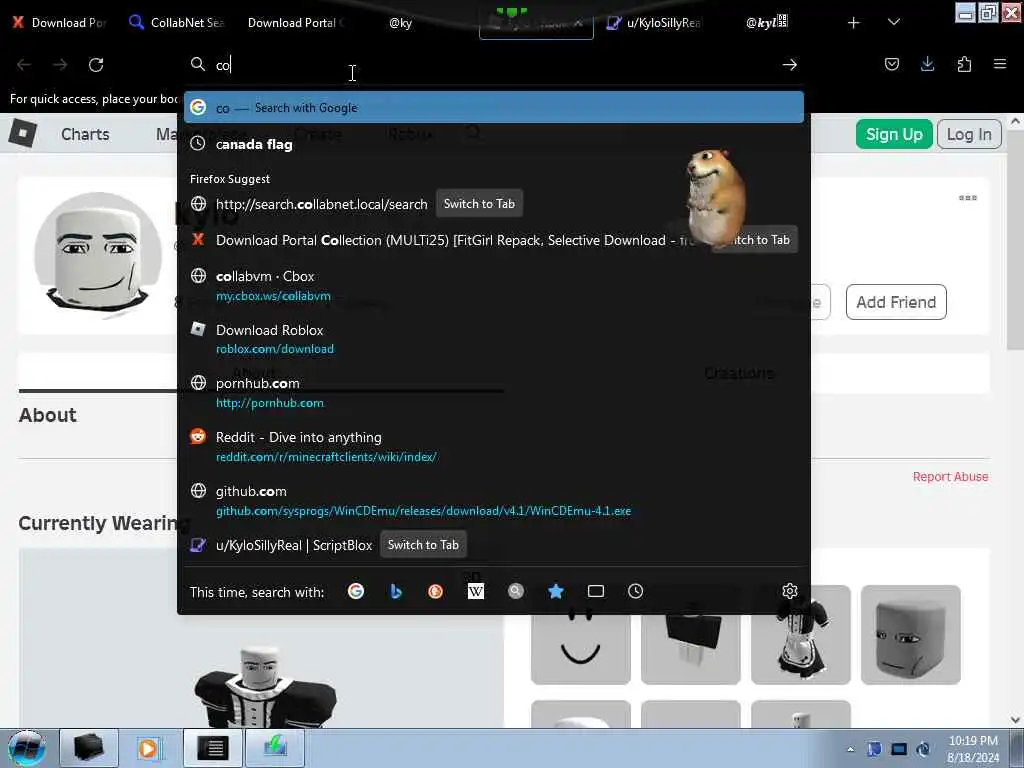This screenshot has width=1024, height=768.
Task: Open Windows Start menu
Action: pyautogui.click(x=26, y=748)
